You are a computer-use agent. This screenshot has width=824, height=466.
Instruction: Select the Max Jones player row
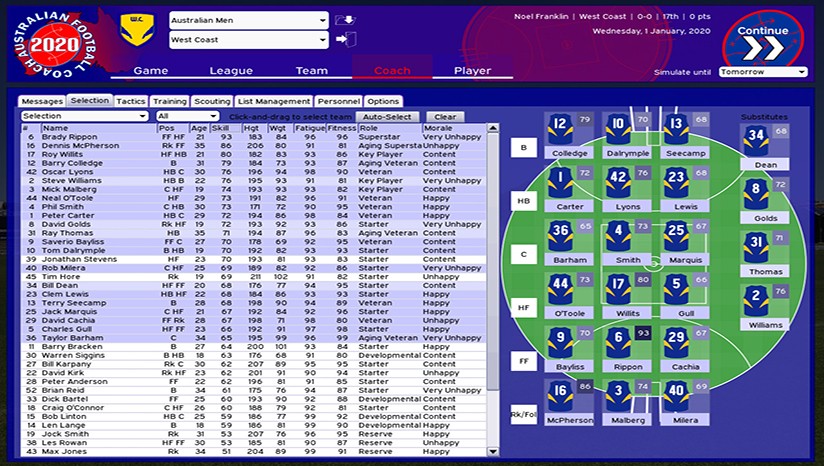pyautogui.click(x=254, y=451)
